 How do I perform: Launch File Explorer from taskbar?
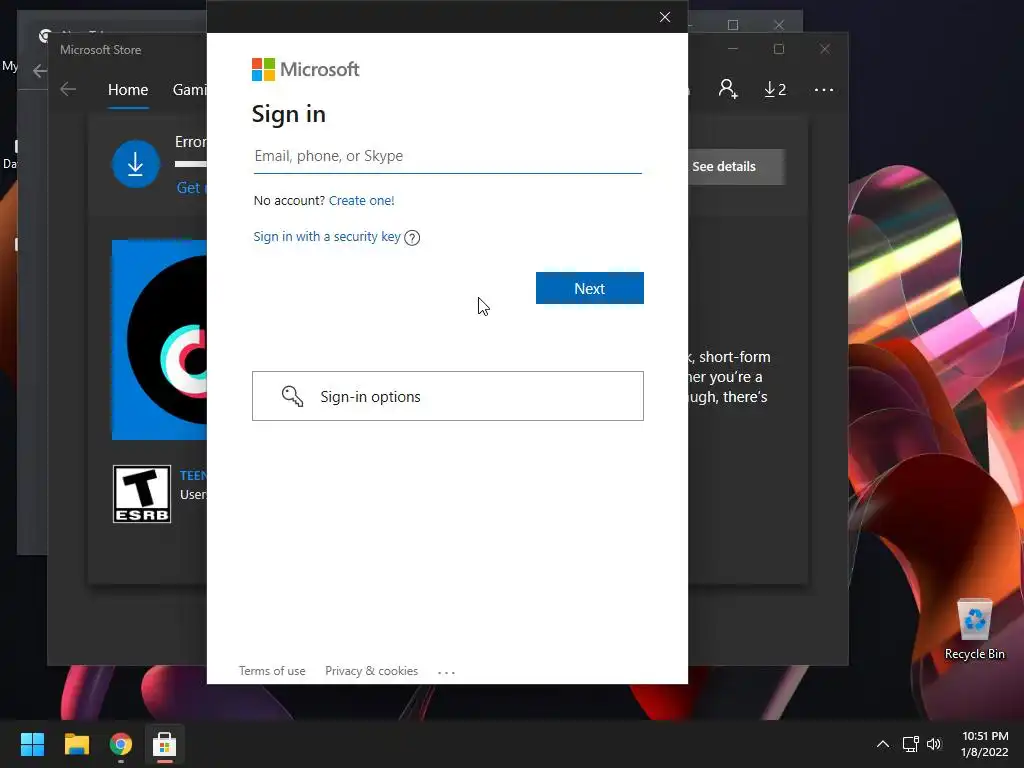[76, 744]
